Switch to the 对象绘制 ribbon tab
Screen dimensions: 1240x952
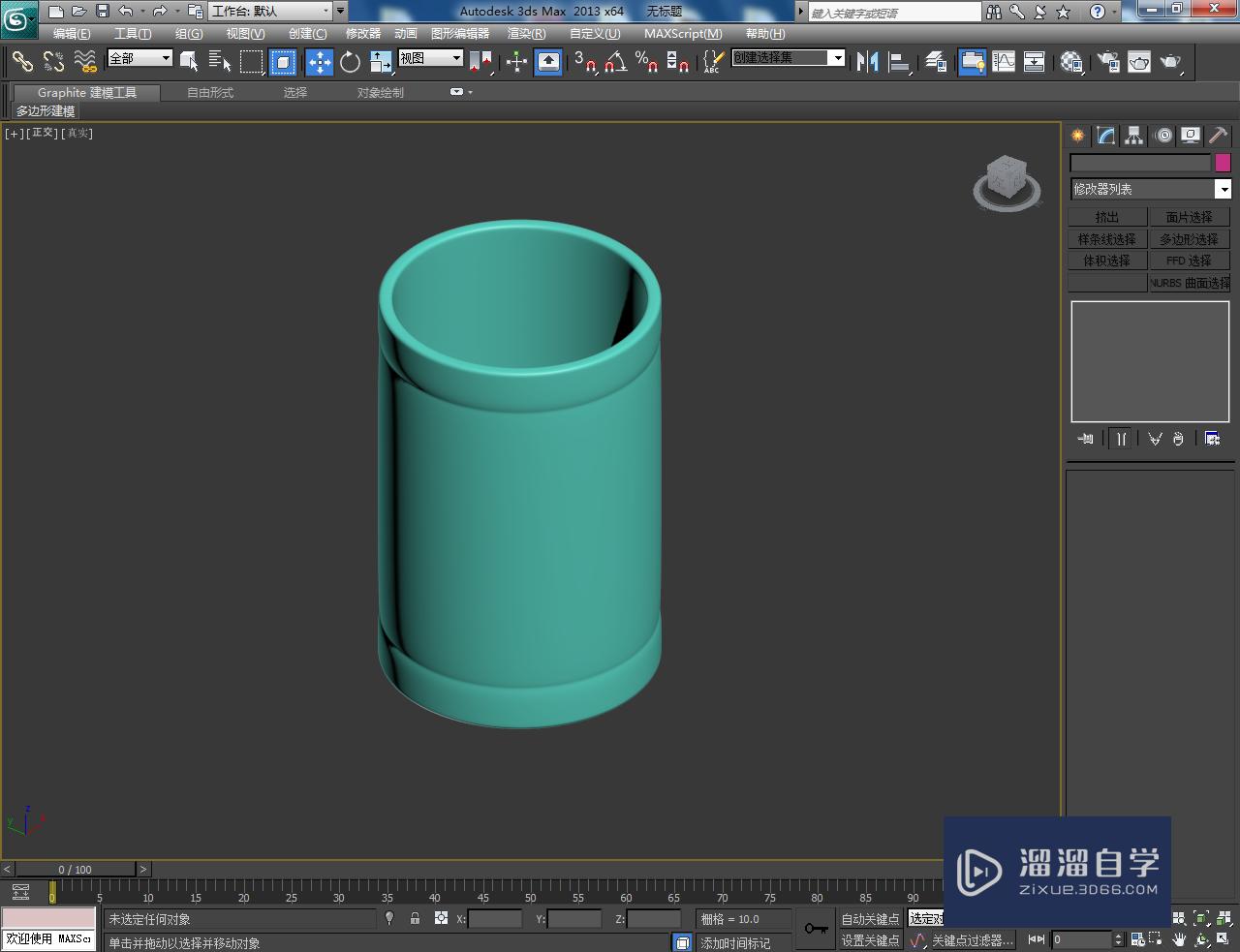coord(380,92)
